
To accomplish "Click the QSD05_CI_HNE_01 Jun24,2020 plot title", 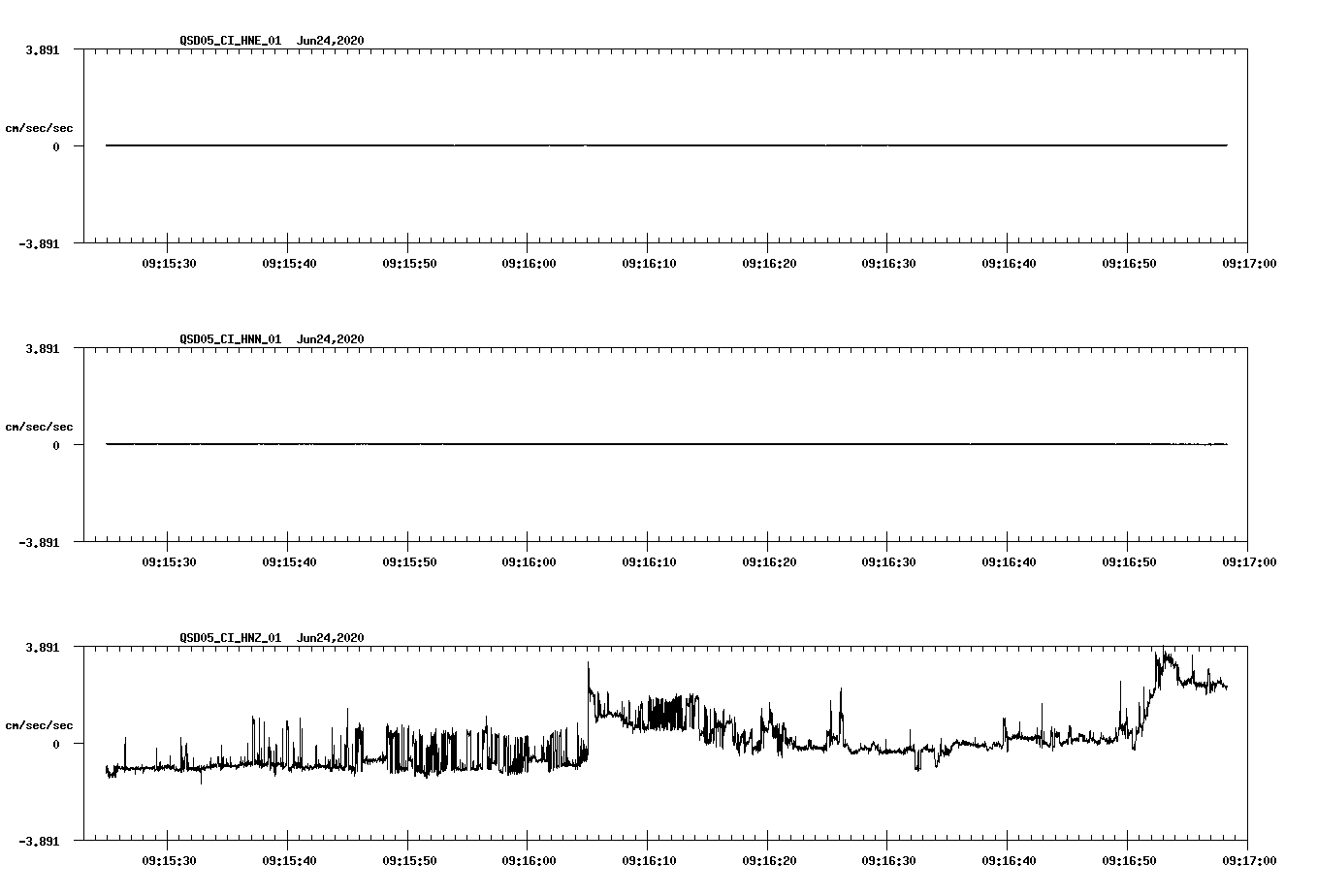I will (272, 41).
